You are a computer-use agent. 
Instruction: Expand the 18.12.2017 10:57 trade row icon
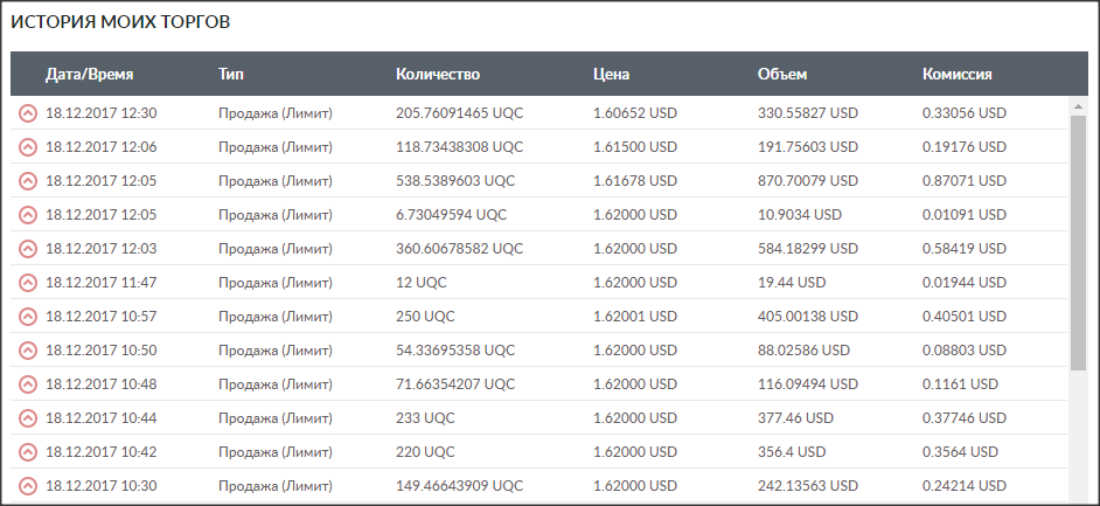pyautogui.click(x=27, y=317)
